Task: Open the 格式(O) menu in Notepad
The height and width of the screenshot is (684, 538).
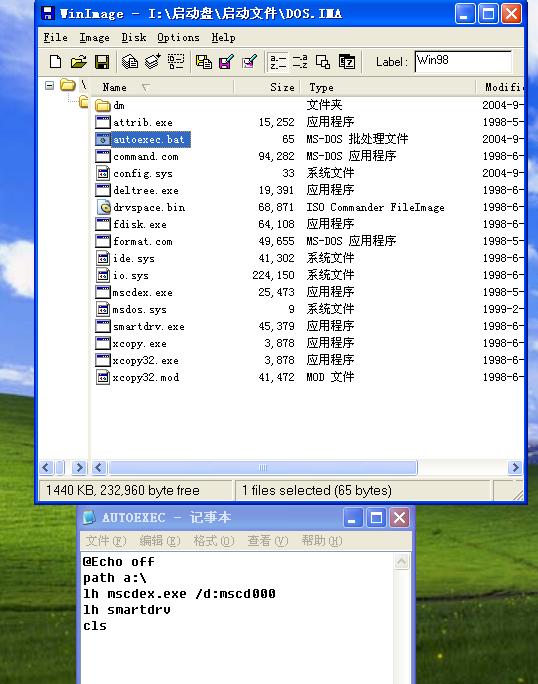Action: (214, 541)
